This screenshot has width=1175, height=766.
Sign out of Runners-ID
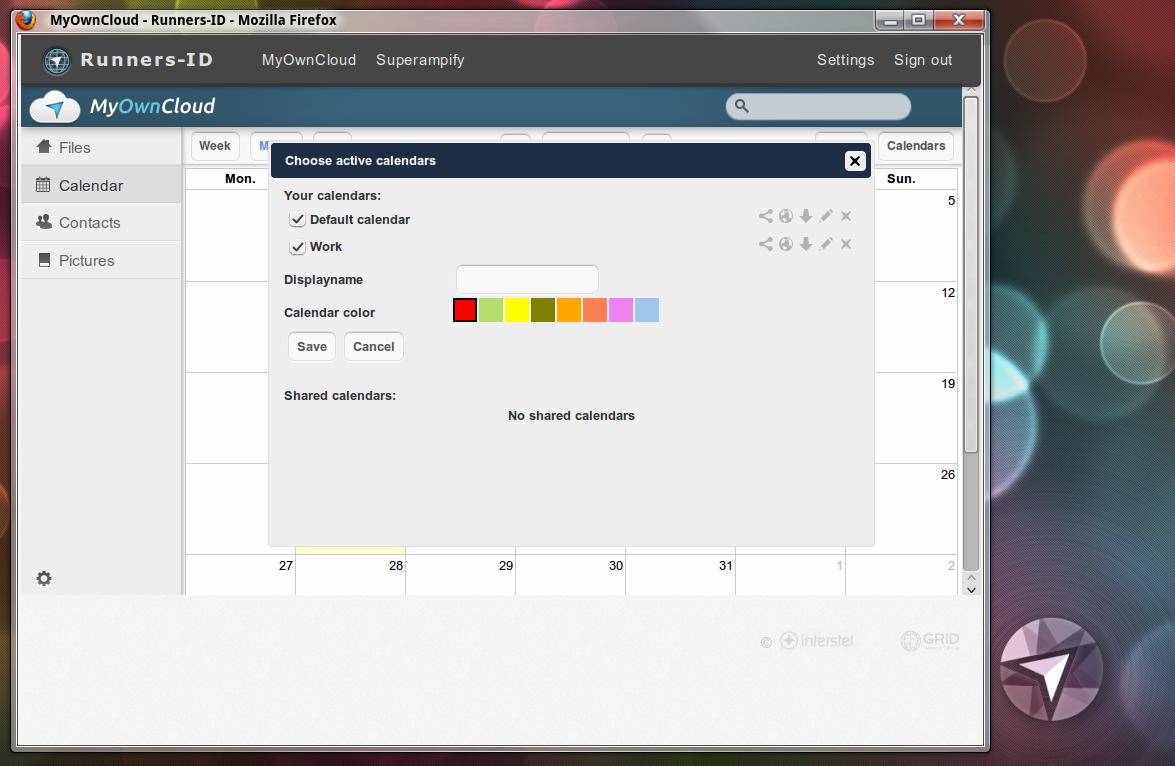pos(923,60)
